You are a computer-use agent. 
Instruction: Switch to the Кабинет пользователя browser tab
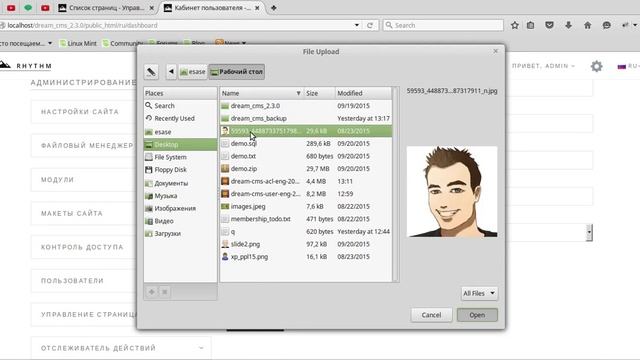click(x=213, y=8)
